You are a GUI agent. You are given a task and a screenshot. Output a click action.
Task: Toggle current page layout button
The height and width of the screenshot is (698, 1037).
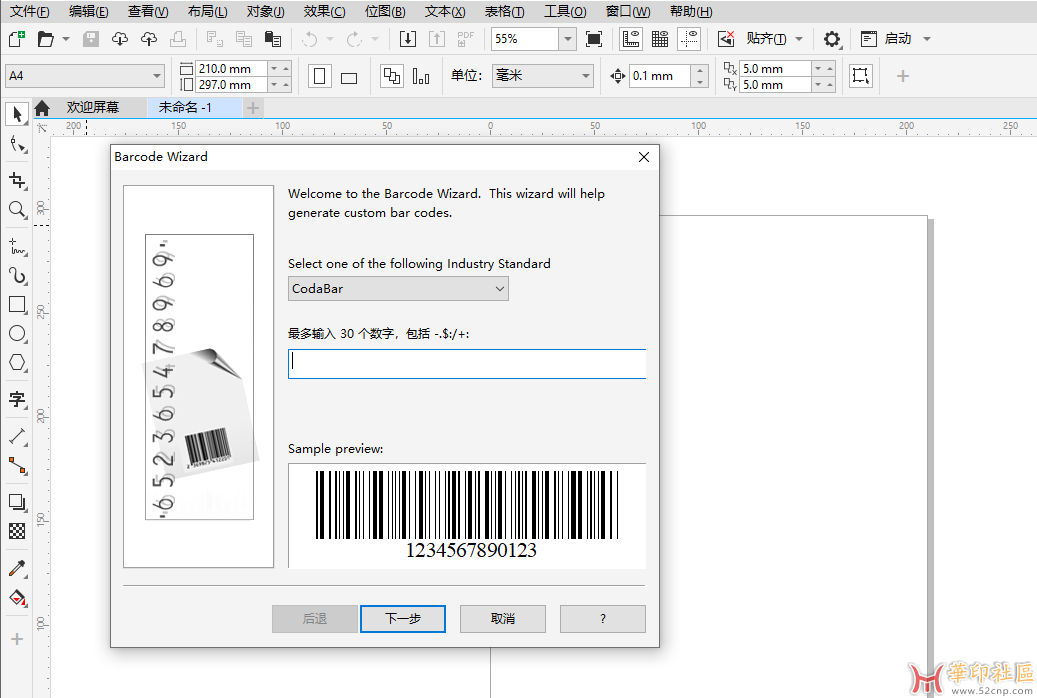click(x=421, y=76)
